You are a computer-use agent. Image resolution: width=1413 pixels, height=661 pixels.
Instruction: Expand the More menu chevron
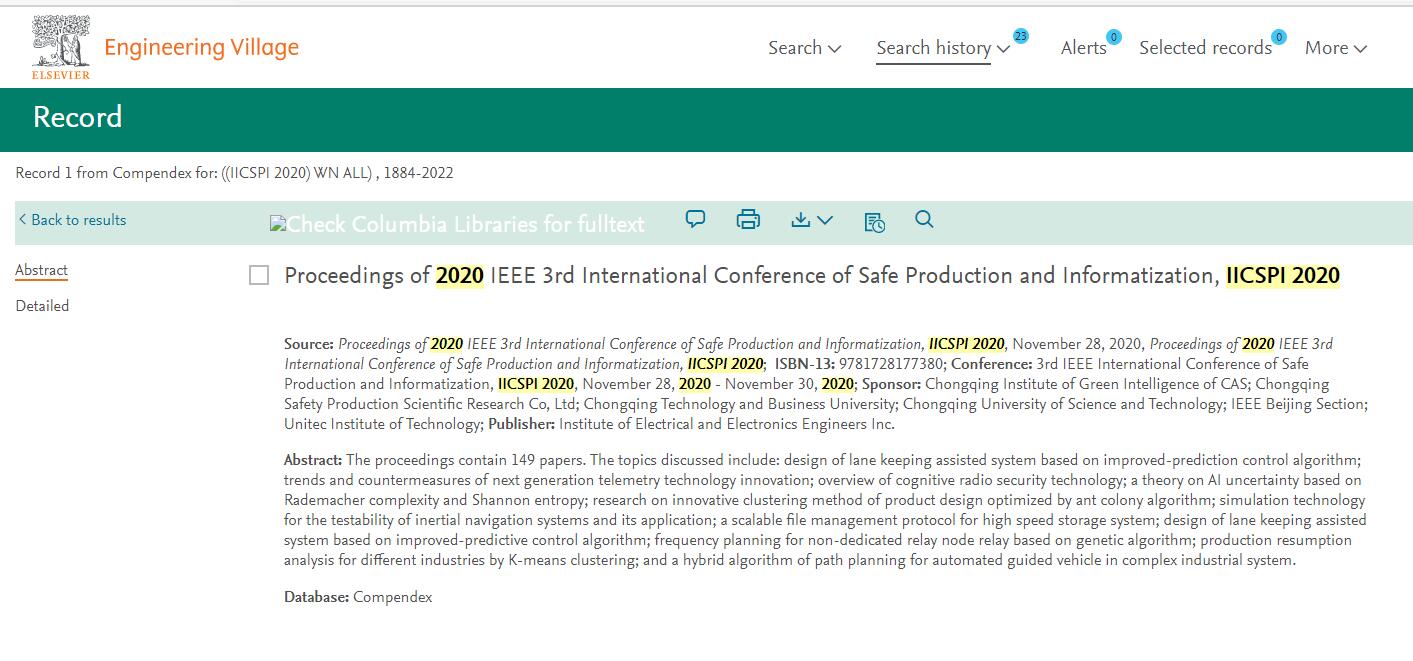tap(1362, 48)
